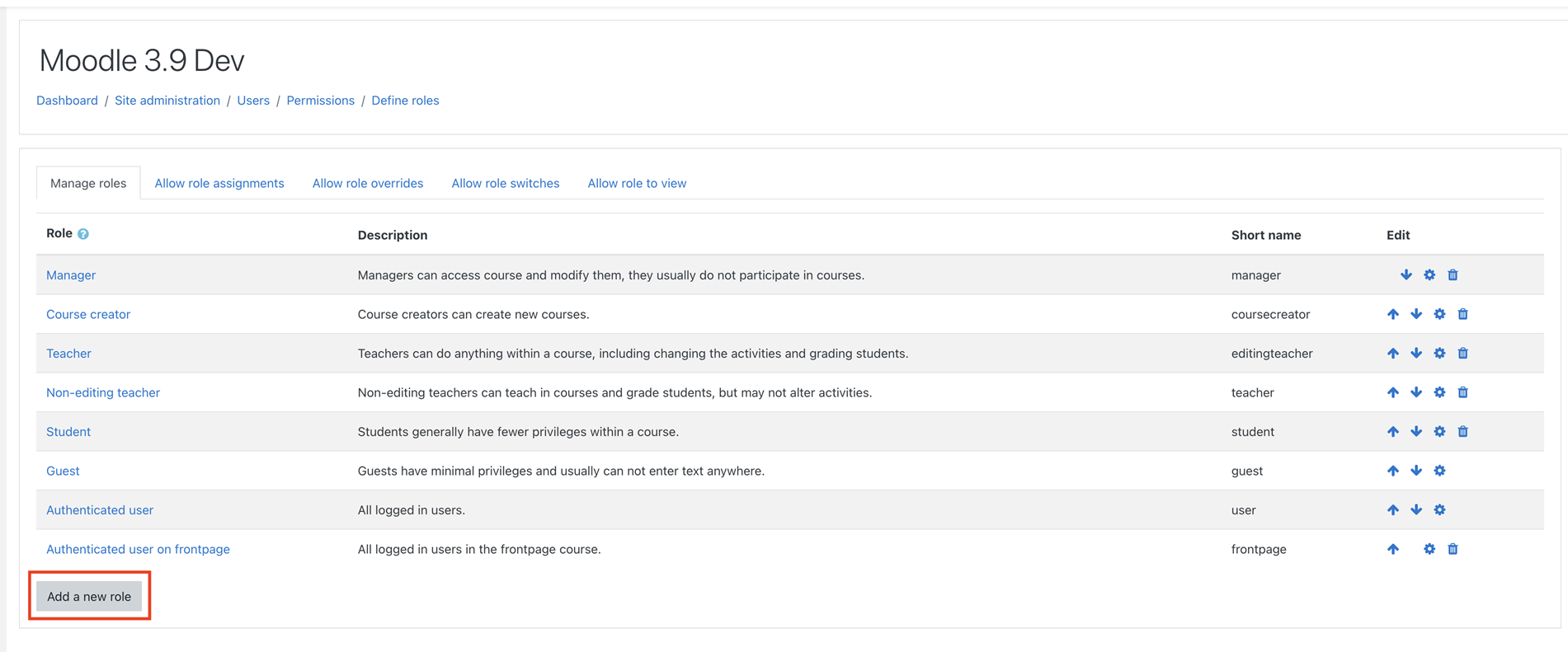Open the Permissions breadcrumb link
Screen dimensions: 1568x652
[x=320, y=101]
